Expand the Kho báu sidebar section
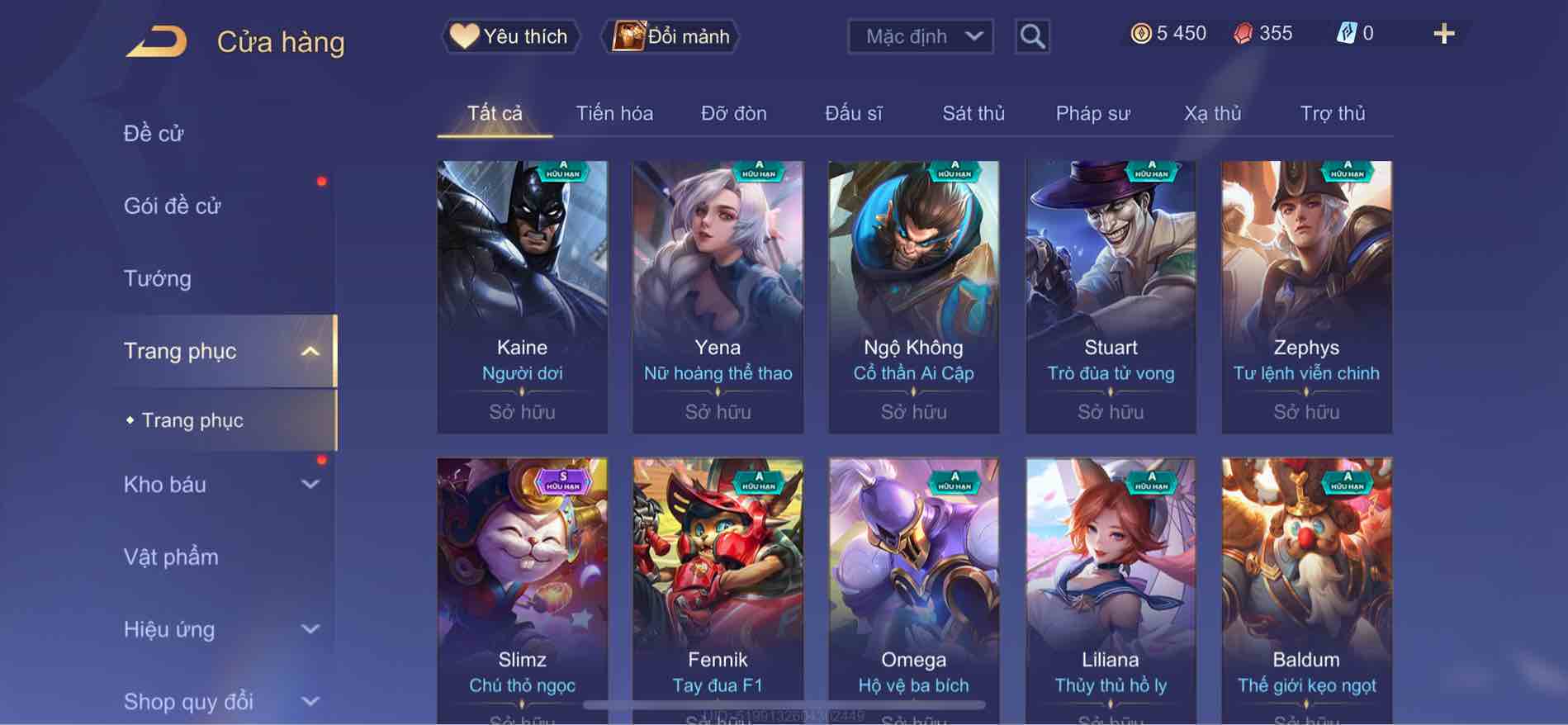Viewport: 1568px width, 725px height. click(310, 485)
